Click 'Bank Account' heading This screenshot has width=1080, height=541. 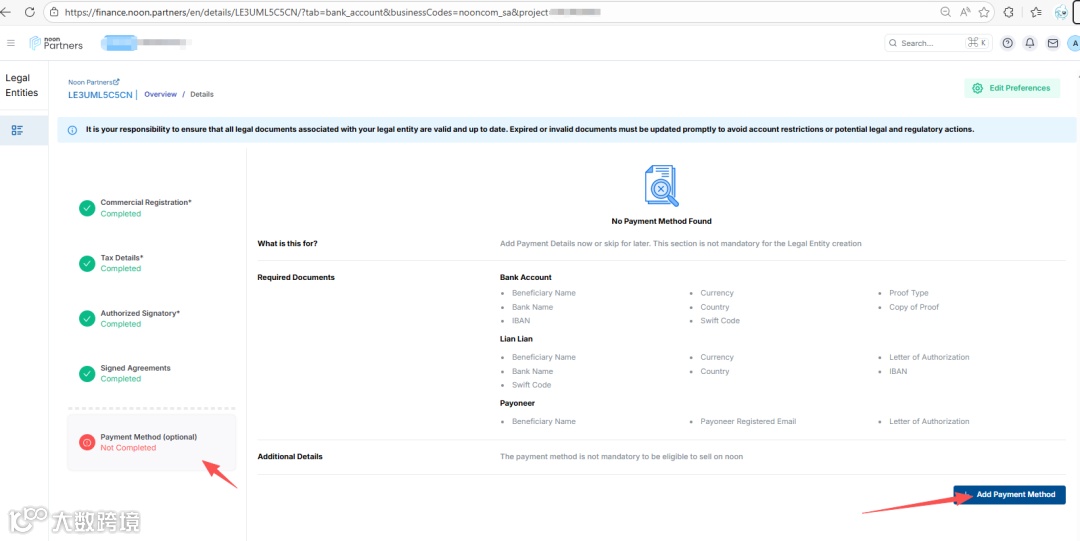[526, 277]
